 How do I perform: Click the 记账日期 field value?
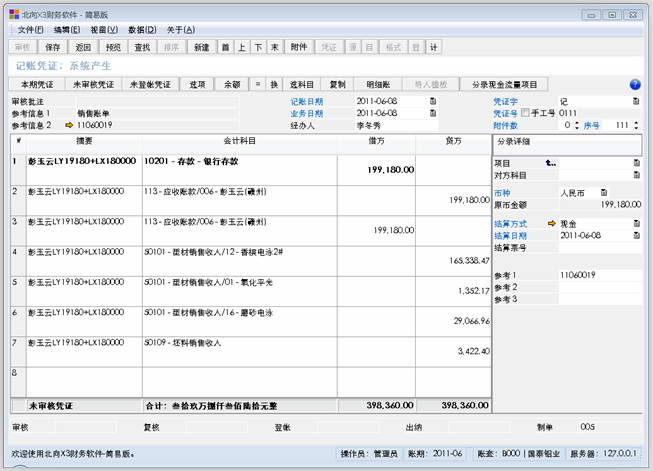click(391, 101)
